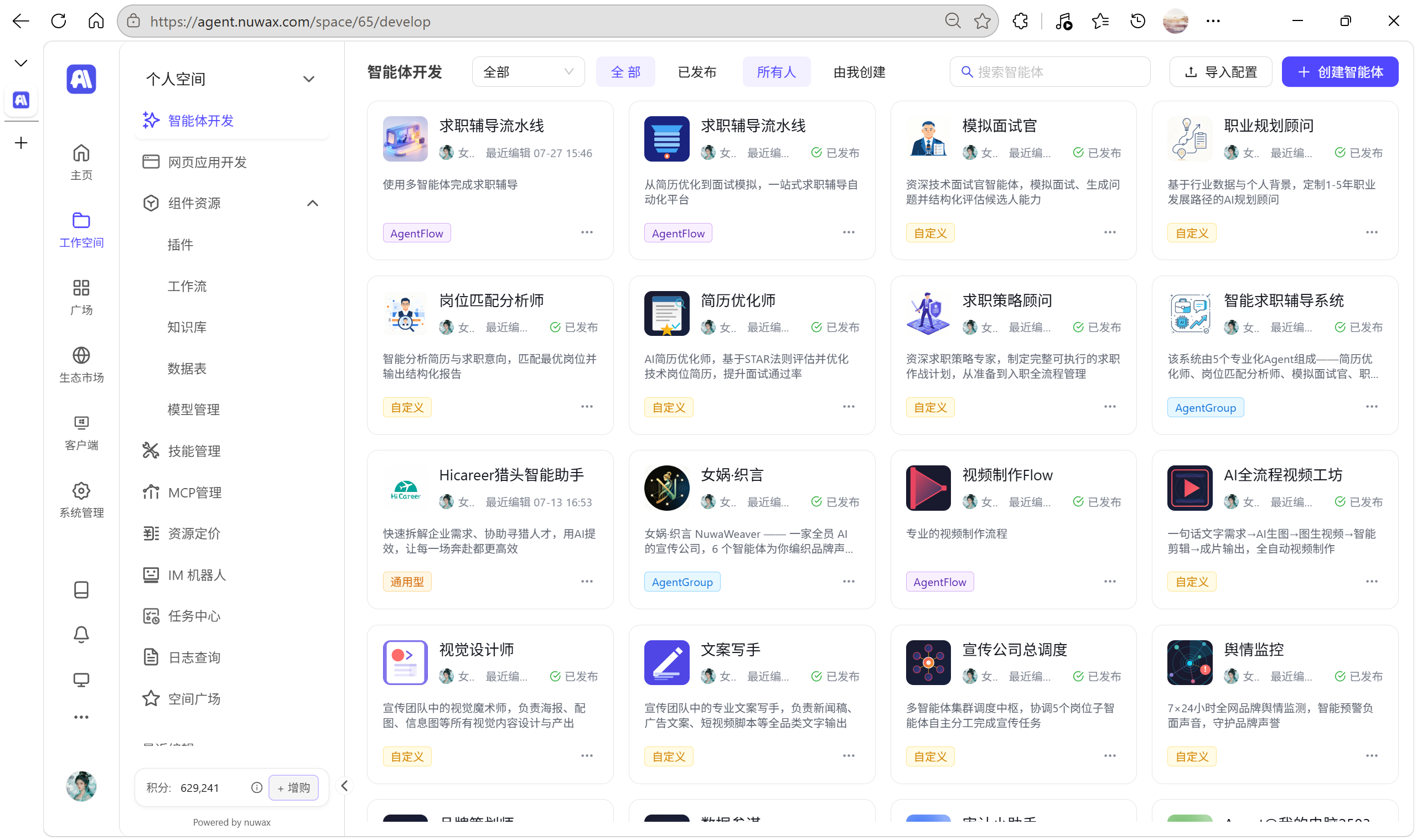Image resolution: width=1417 pixels, height=840 pixels.
Task: Open more options for 简历优化师 card
Action: point(848,406)
